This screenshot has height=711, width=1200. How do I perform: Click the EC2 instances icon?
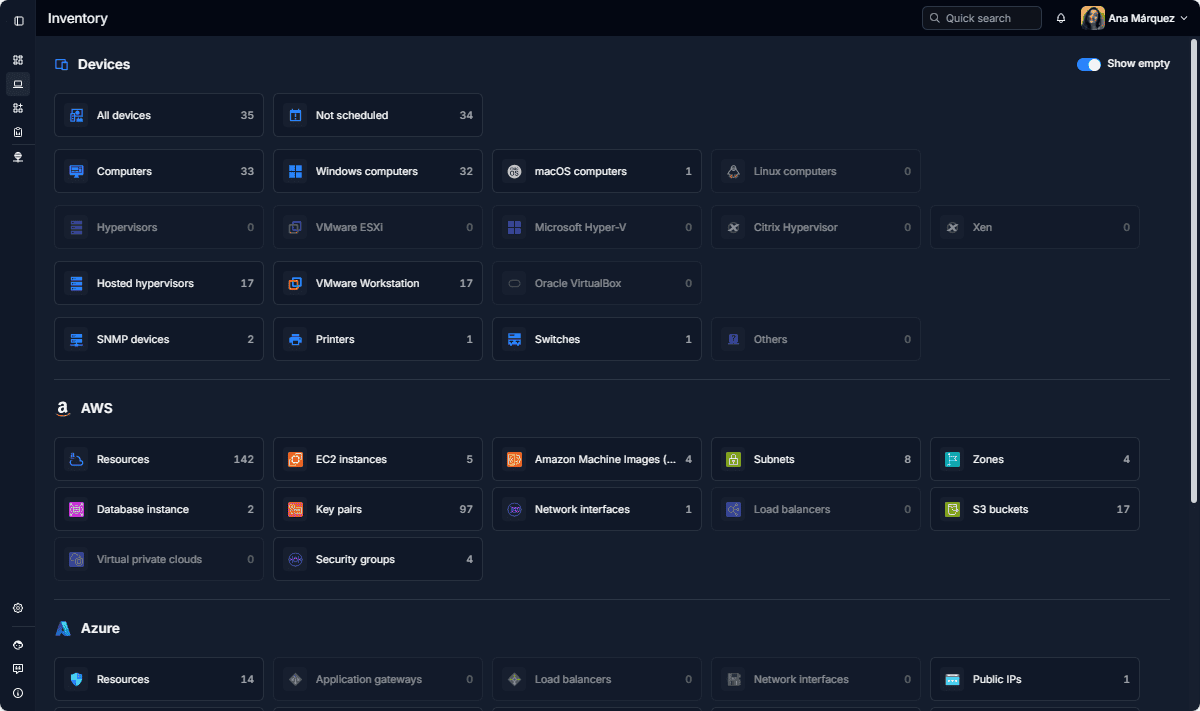click(x=295, y=459)
